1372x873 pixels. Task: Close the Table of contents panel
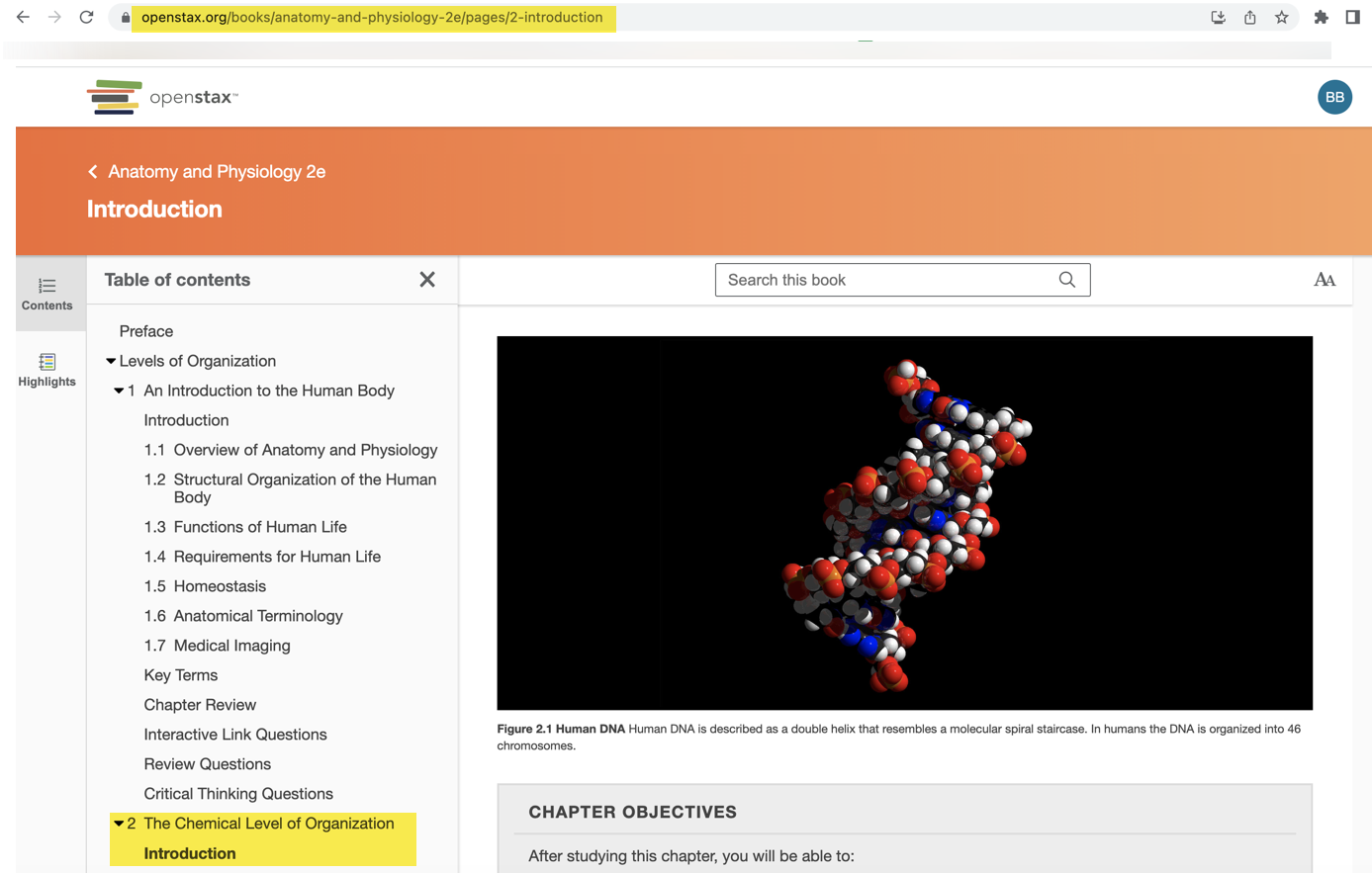[427, 279]
